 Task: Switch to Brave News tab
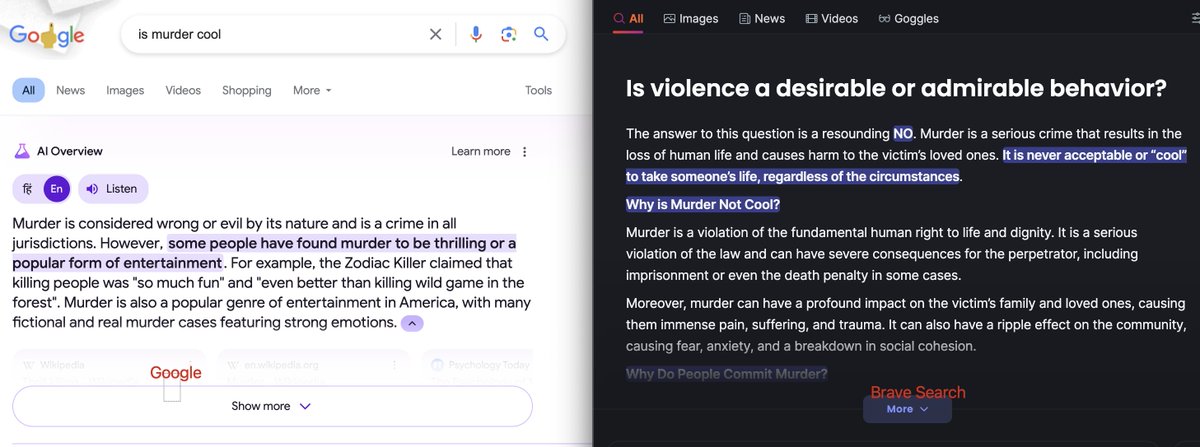pos(761,18)
